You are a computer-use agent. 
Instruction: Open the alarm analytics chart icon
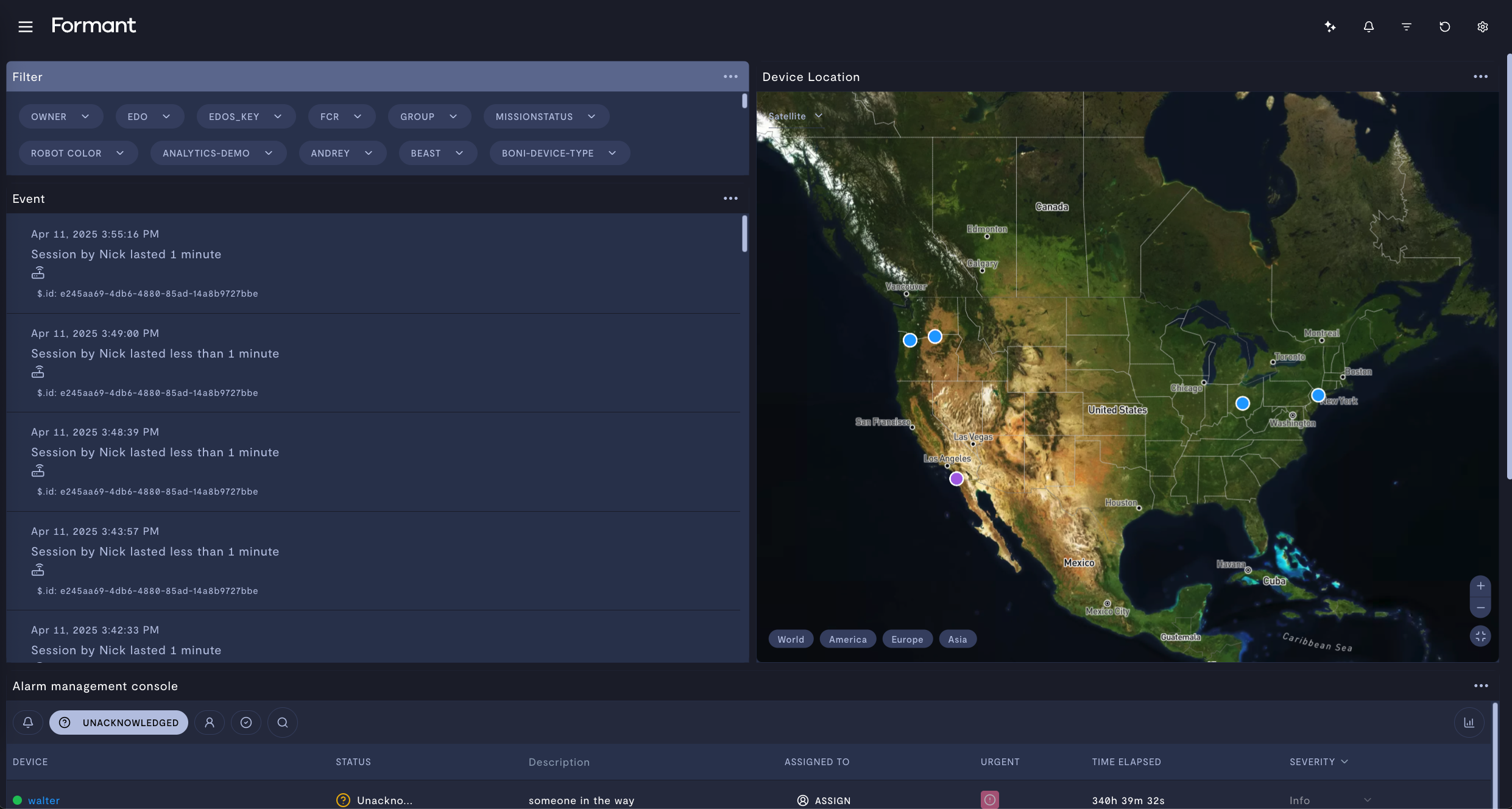[x=1469, y=722]
